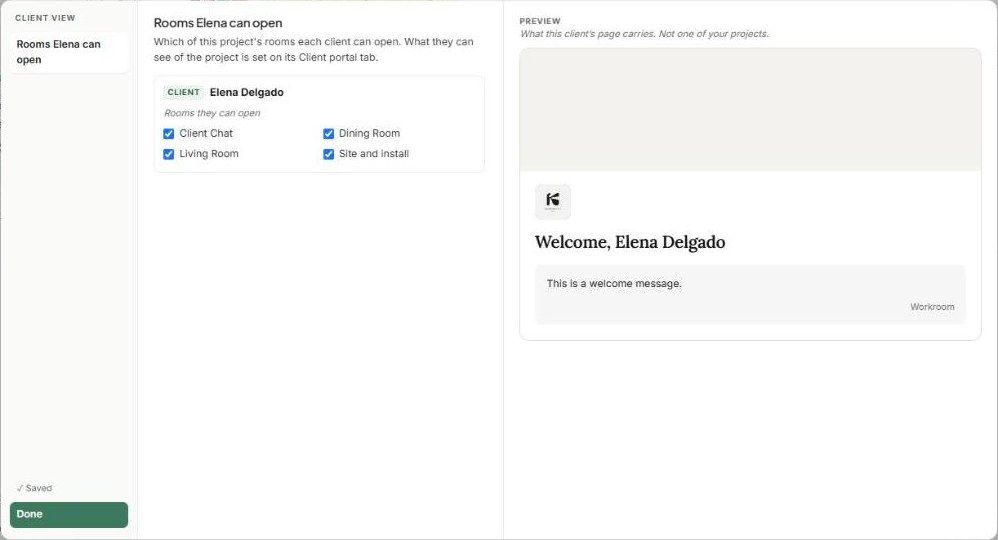Click the CLIENT VIEW sidebar header
This screenshot has width=998, height=540.
click(x=45, y=18)
